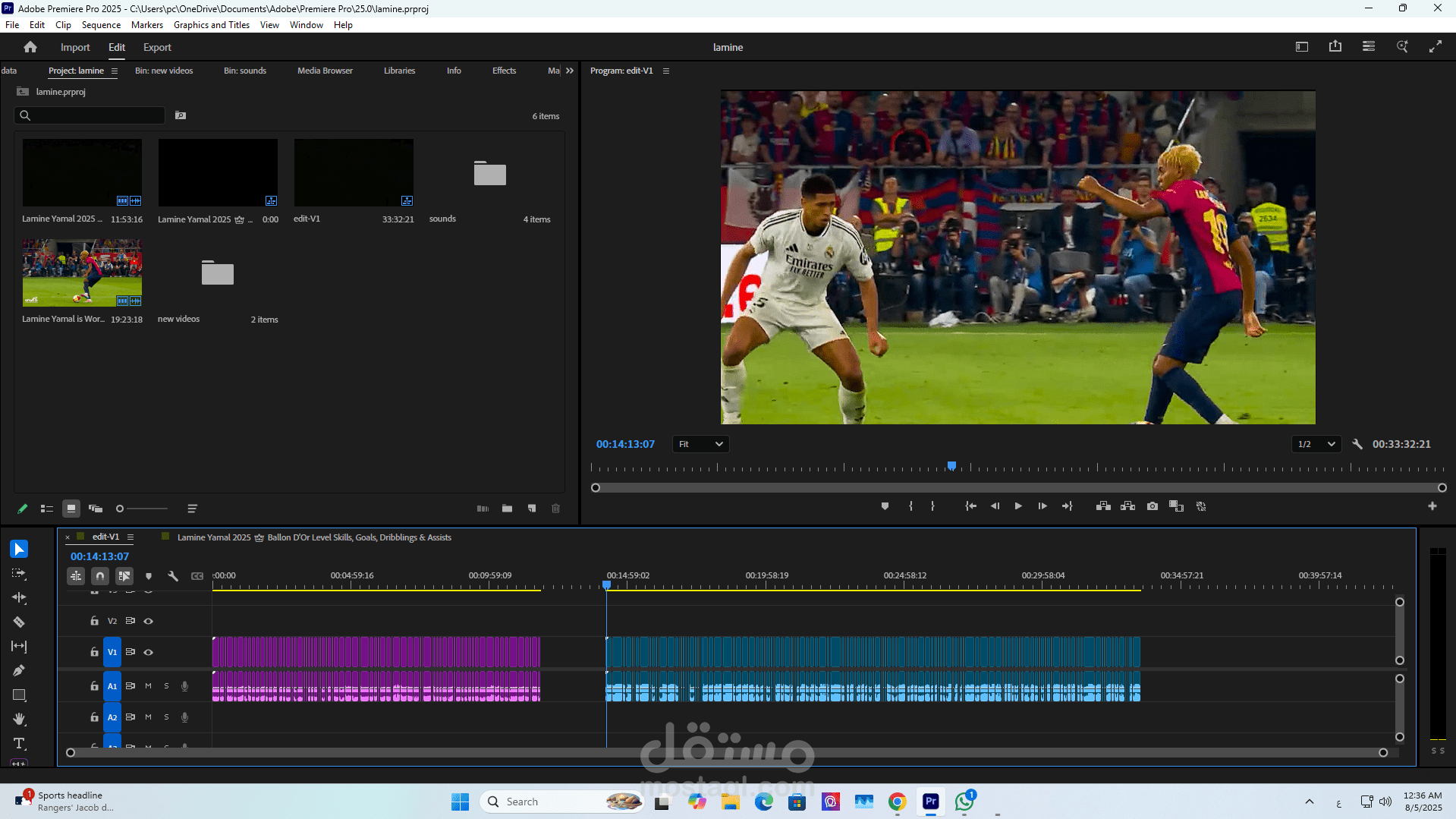Solo track A1
The image size is (1456, 819).
click(x=166, y=686)
